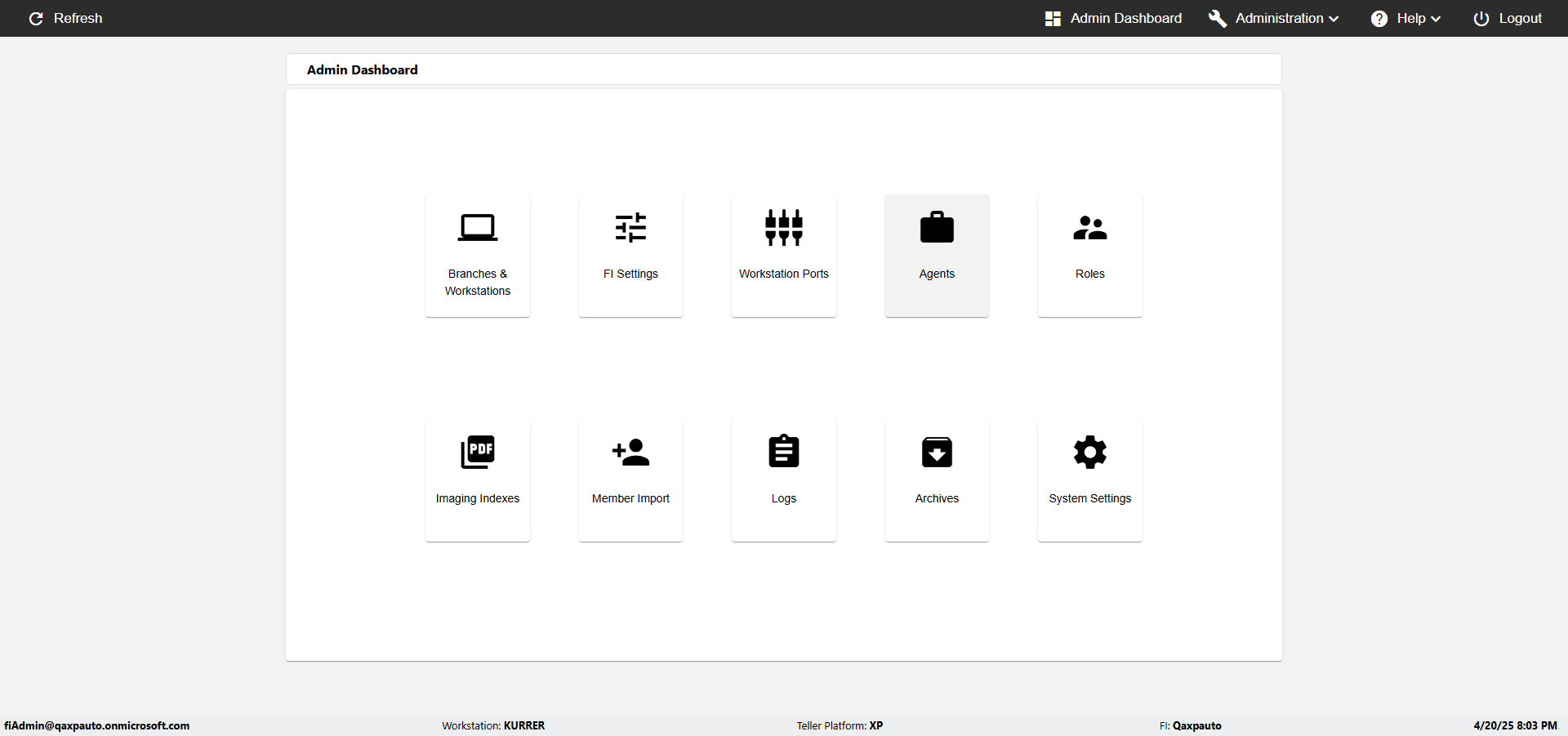Click the Administration wrench icon
This screenshot has height=736, width=1568.
pos(1218,19)
